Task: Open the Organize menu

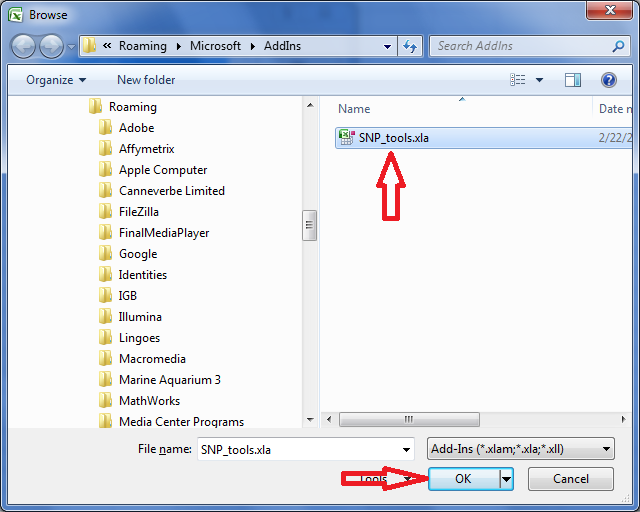Action: (x=56, y=80)
